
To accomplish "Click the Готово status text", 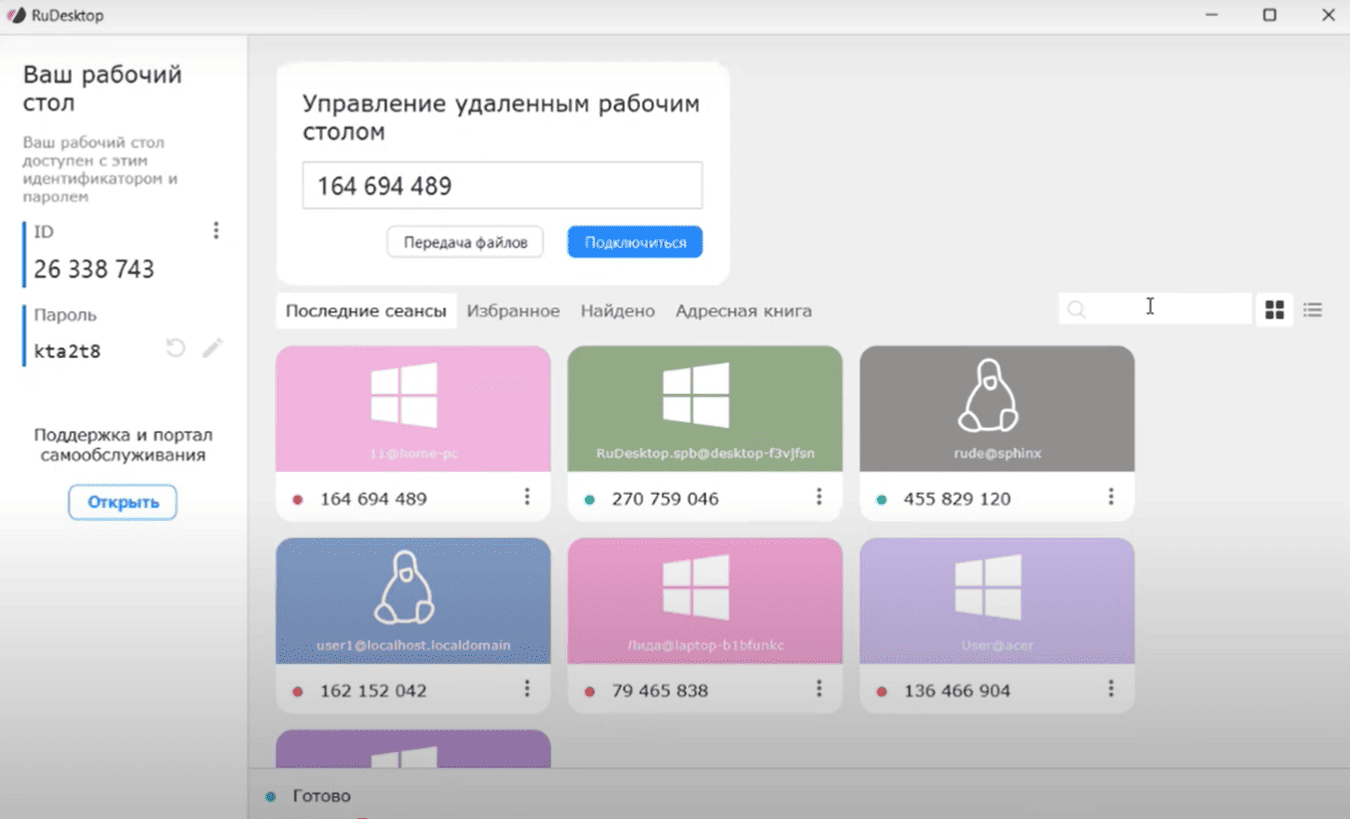I will click(x=322, y=797).
